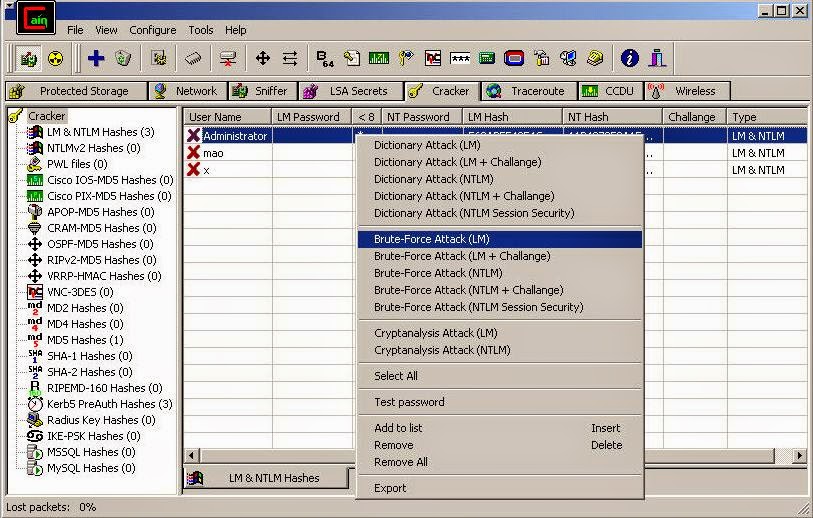The image size is (813, 518).
Task: Click the yellow telephone toolbar icon
Action: pyautogui.click(x=595, y=58)
